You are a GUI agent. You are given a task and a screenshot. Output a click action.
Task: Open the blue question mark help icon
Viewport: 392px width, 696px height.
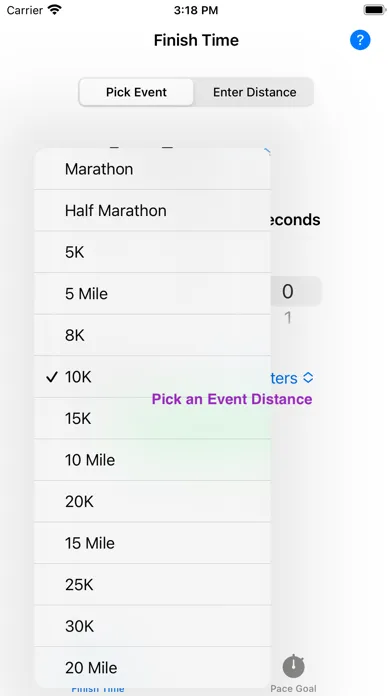[x=360, y=40]
